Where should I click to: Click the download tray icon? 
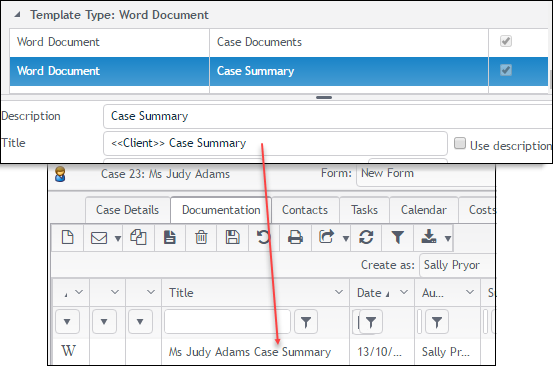429,237
